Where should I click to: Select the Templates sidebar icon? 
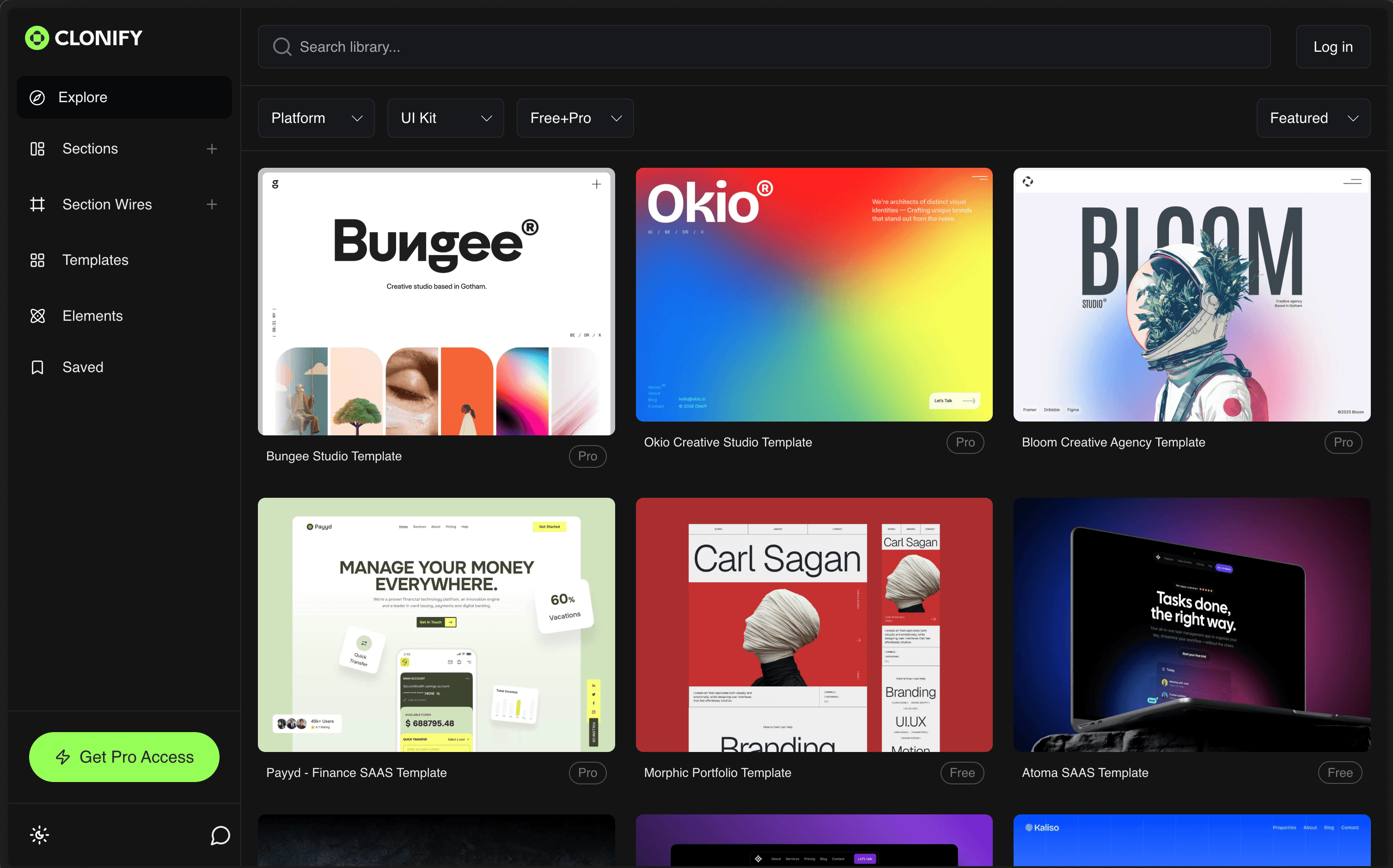(x=37, y=260)
